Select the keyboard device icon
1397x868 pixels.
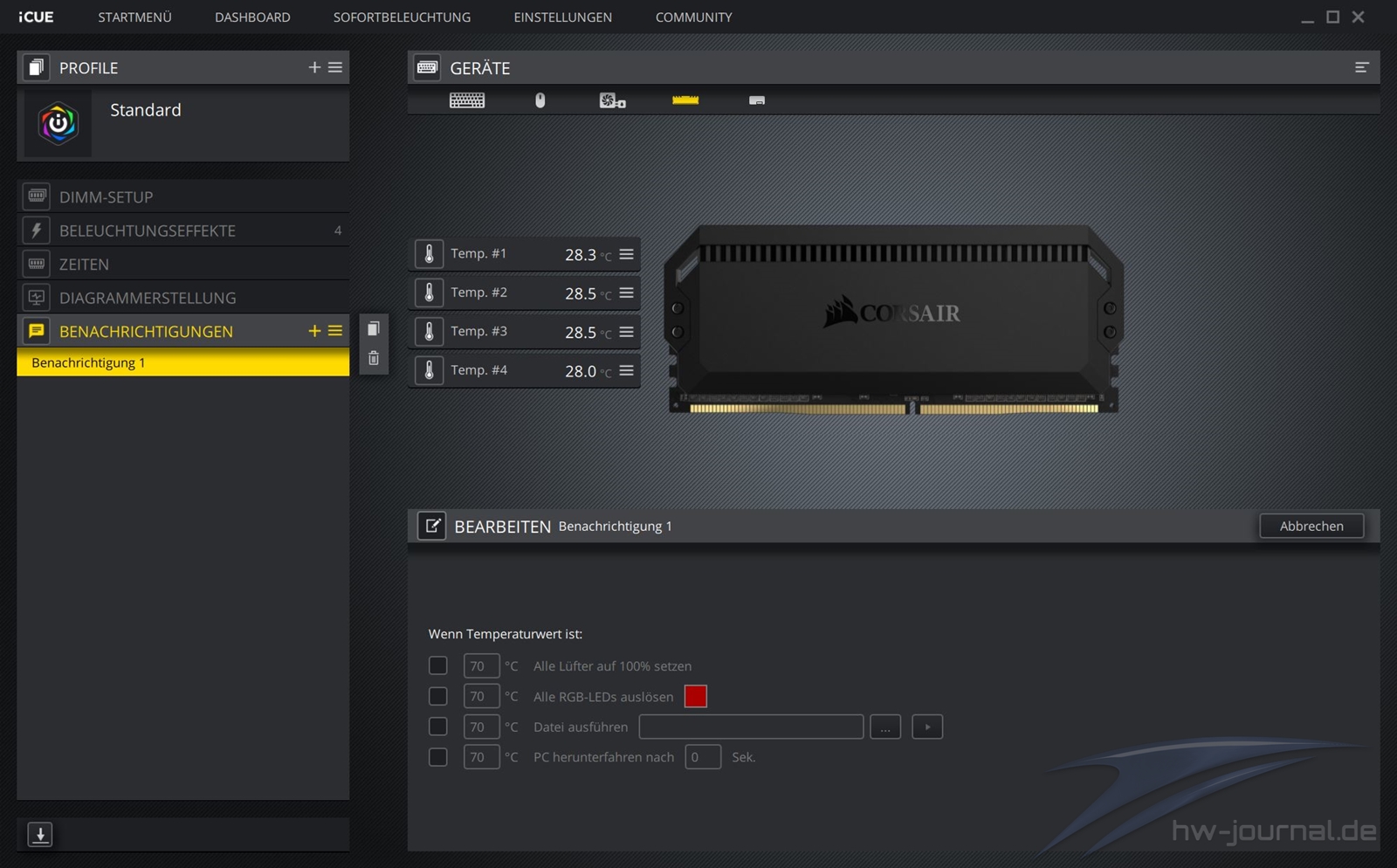point(467,100)
